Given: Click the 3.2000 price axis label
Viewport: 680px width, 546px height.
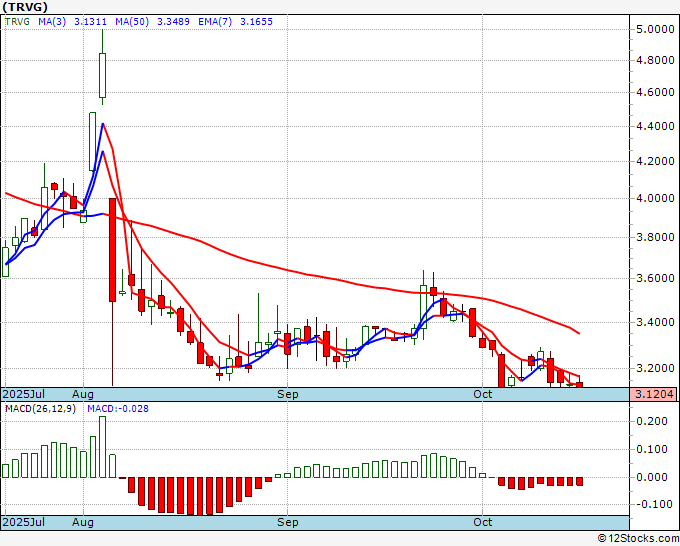Looking at the screenshot, I should coord(655,368).
